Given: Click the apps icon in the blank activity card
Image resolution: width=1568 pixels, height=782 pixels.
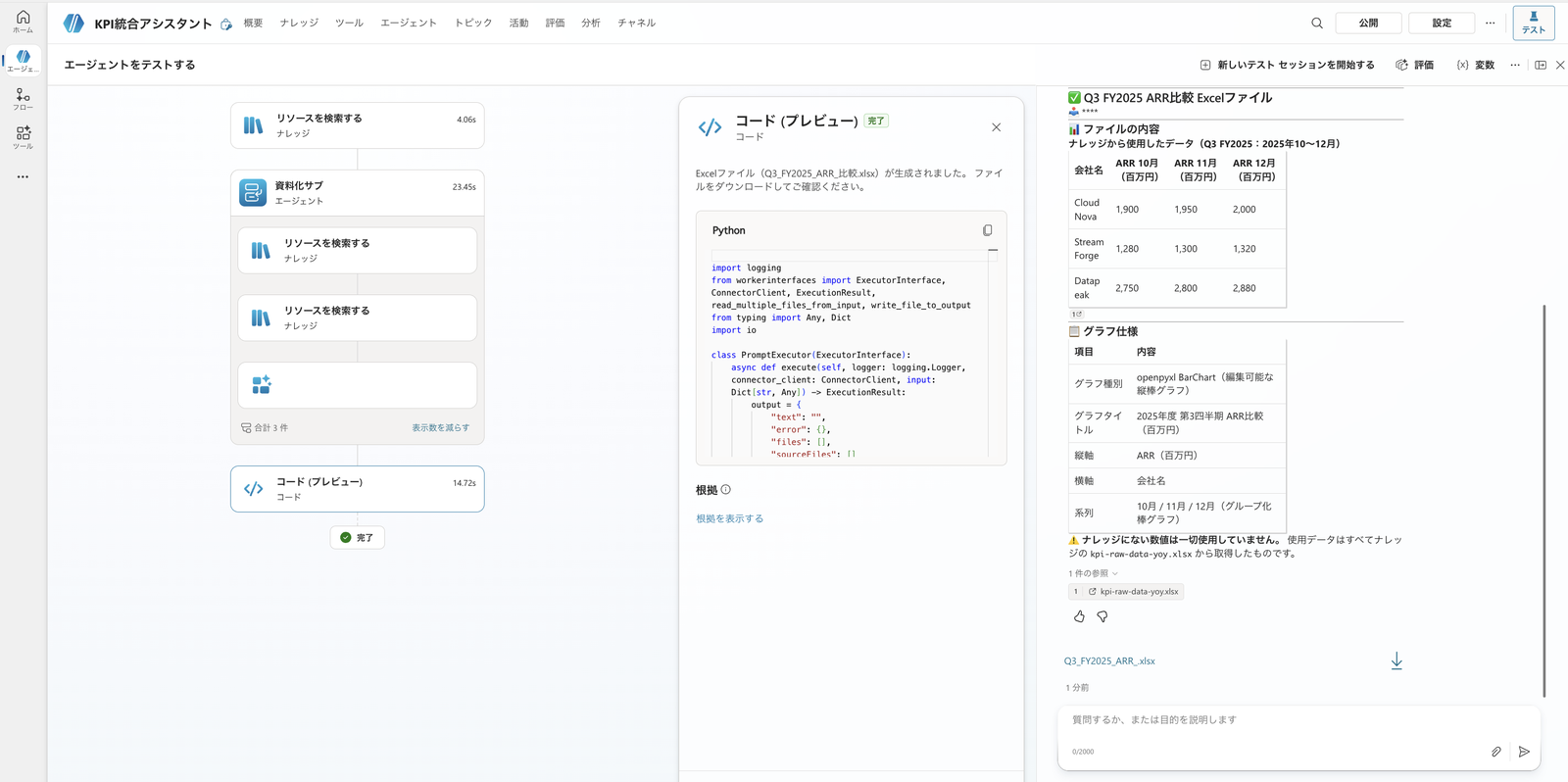Looking at the screenshot, I should (262, 385).
